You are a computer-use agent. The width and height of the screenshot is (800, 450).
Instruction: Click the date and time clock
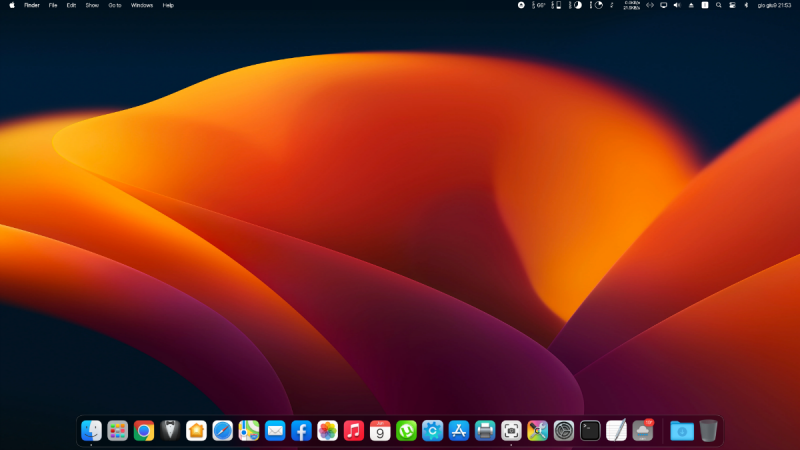774,5
